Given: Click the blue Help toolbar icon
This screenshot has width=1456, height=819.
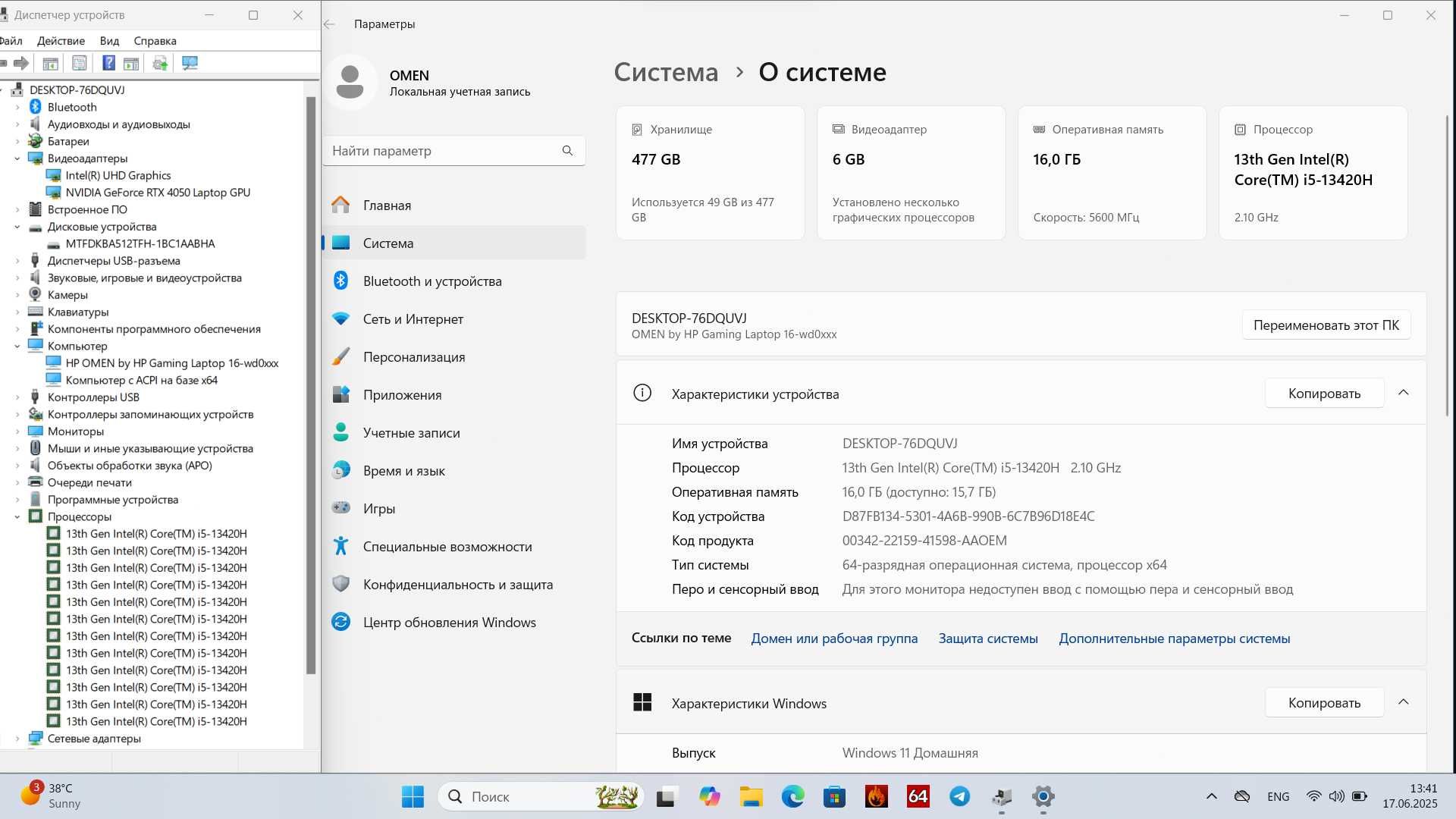Looking at the screenshot, I should (108, 64).
